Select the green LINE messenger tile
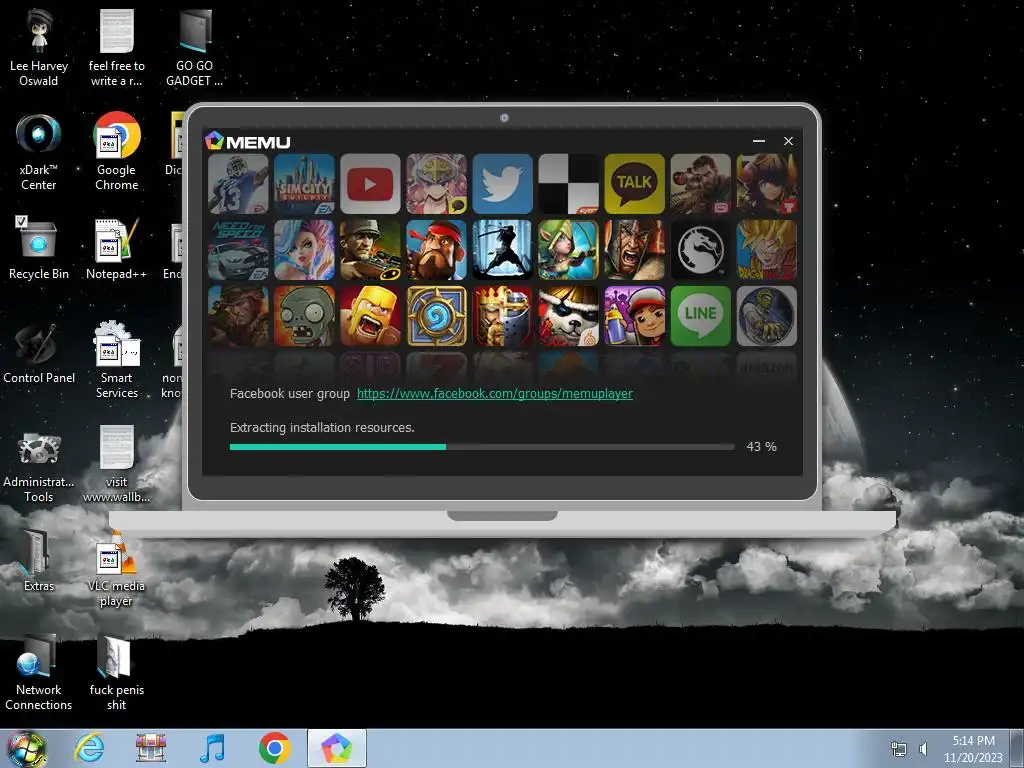This screenshot has width=1024, height=768. click(700, 316)
